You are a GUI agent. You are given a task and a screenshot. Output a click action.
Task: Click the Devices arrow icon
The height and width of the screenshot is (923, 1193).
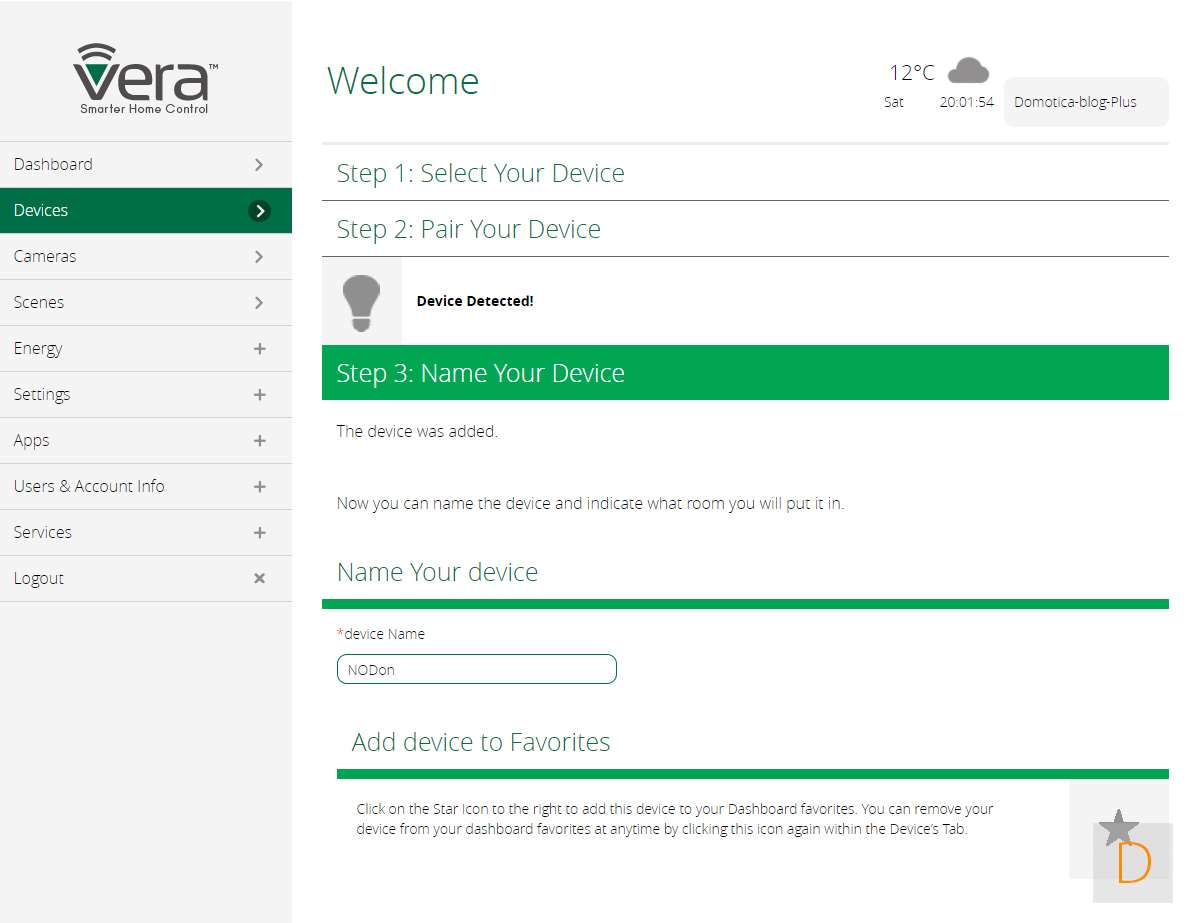coord(259,211)
